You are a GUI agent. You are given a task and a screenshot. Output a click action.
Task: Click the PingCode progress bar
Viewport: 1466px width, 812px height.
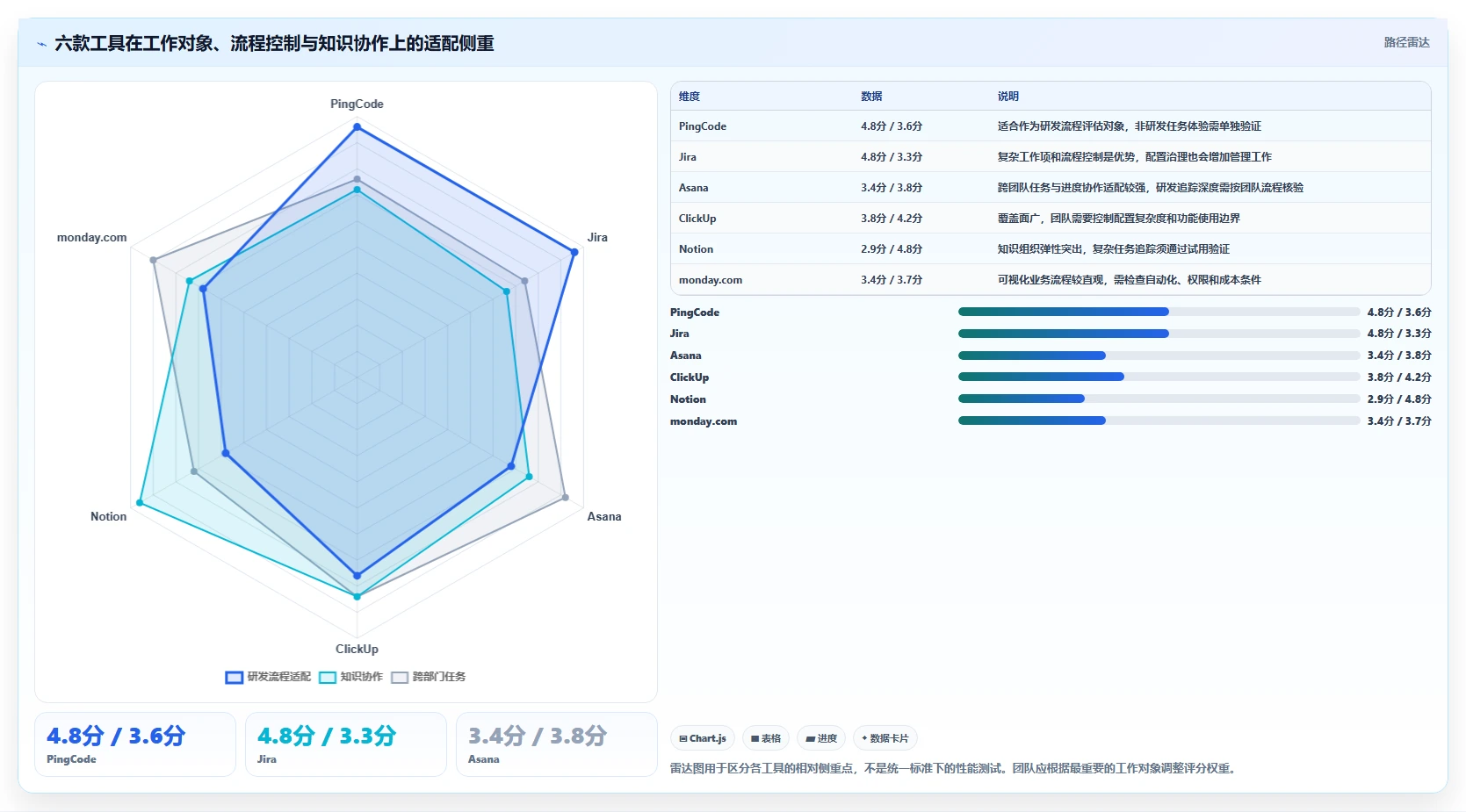1159,312
